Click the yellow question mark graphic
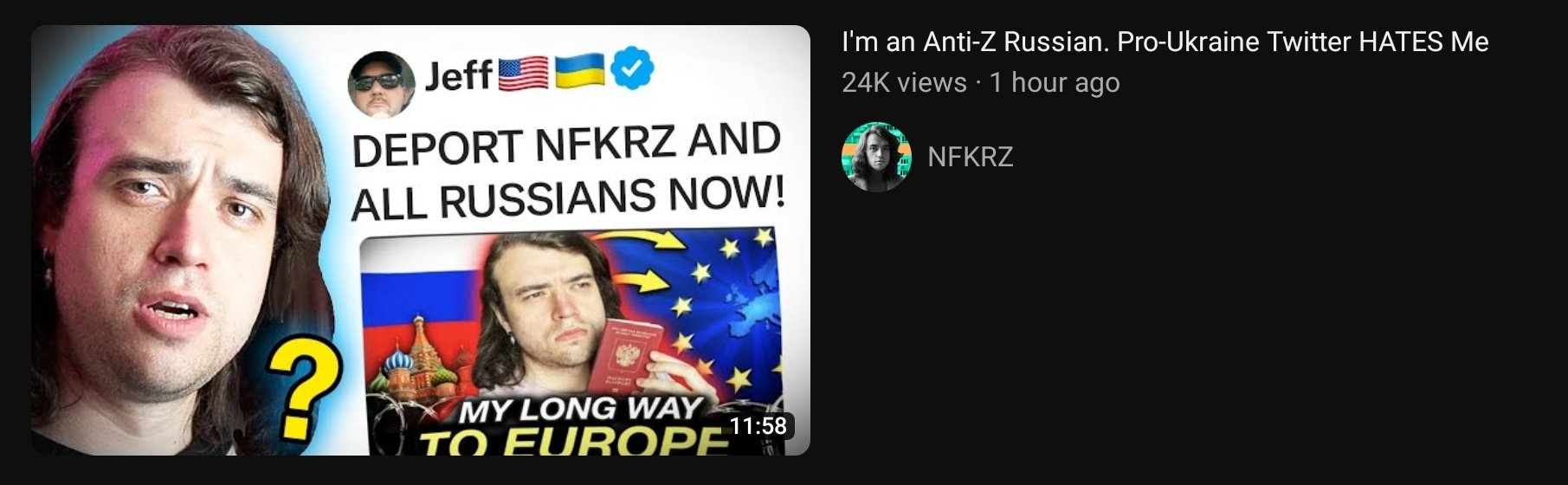This screenshot has height=485, width=1568. click(300, 388)
